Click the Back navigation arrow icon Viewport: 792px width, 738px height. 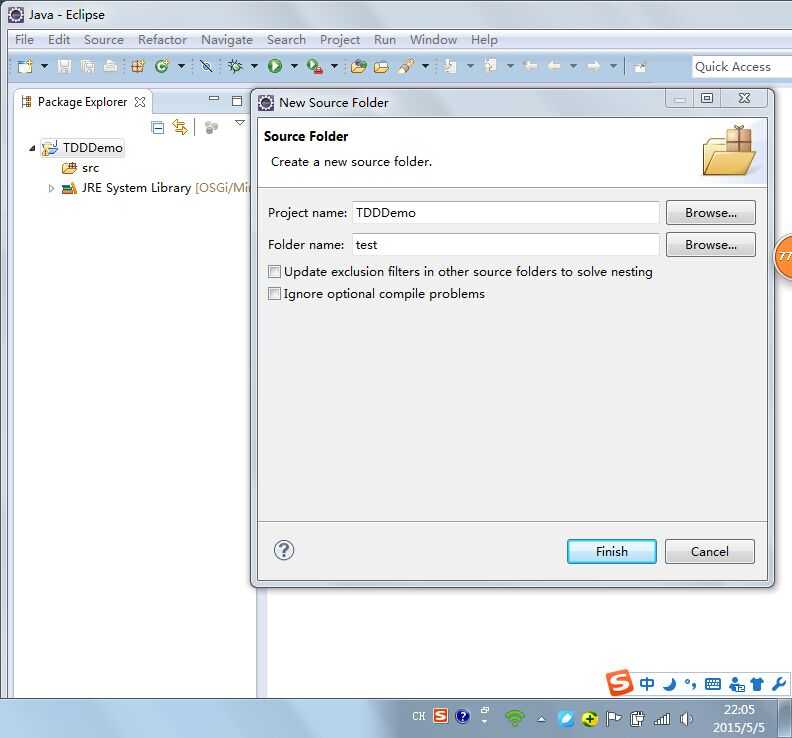(x=554, y=66)
